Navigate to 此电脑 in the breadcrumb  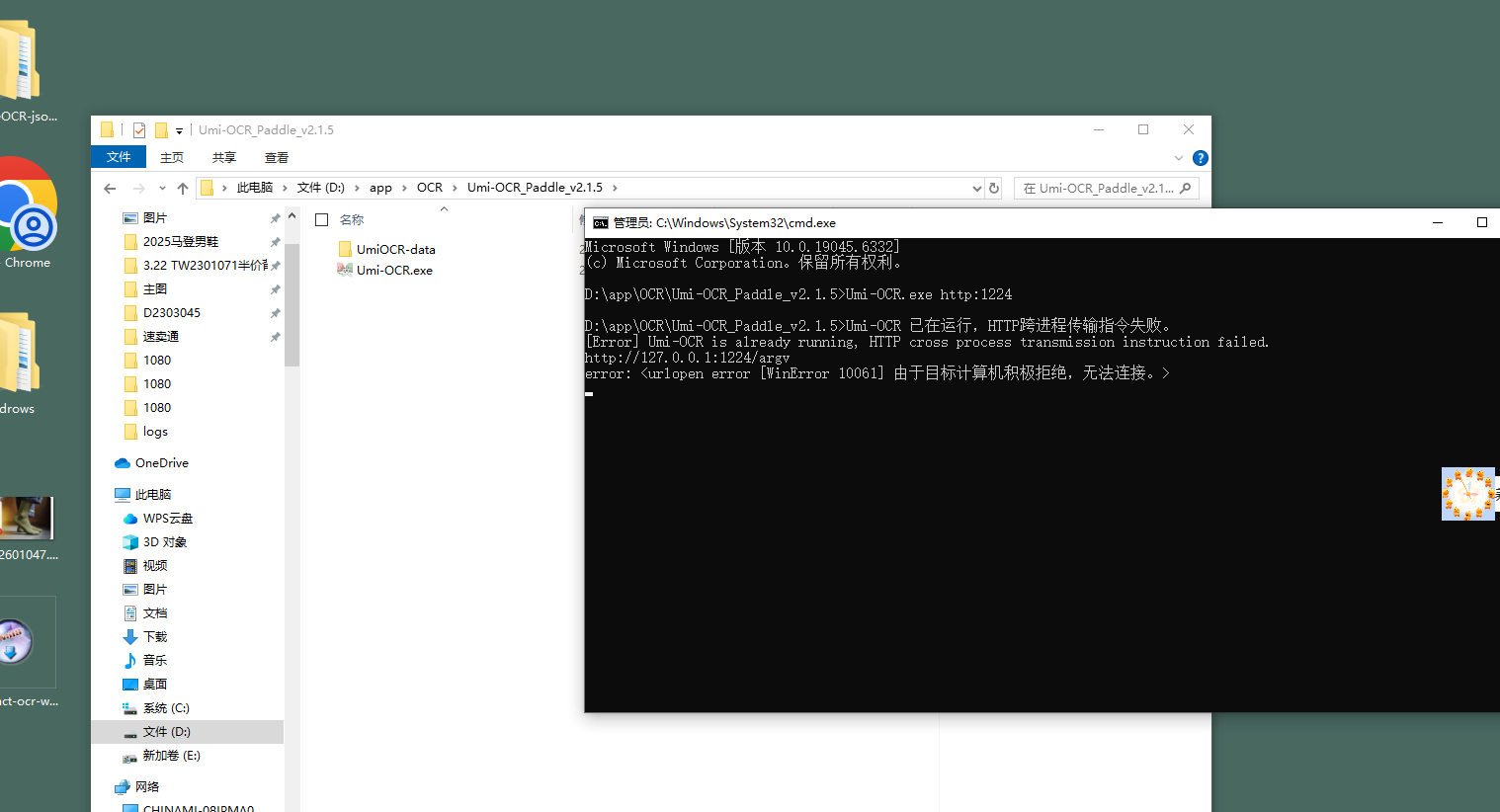click(255, 188)
